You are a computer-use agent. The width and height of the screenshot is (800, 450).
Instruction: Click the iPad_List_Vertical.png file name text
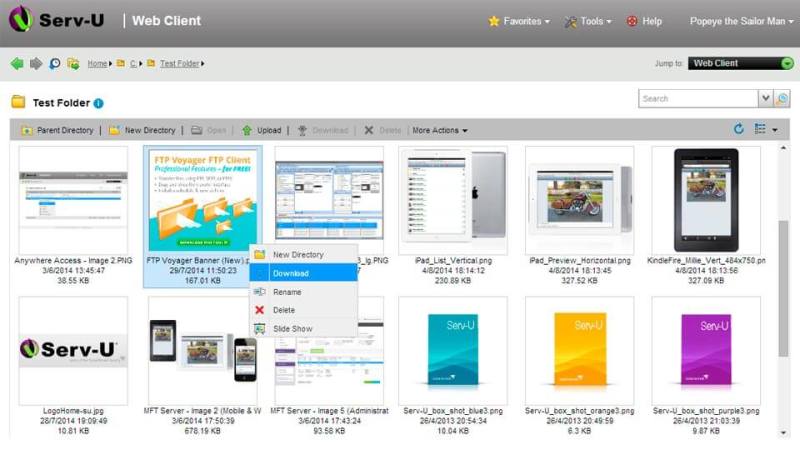point(453,260)
